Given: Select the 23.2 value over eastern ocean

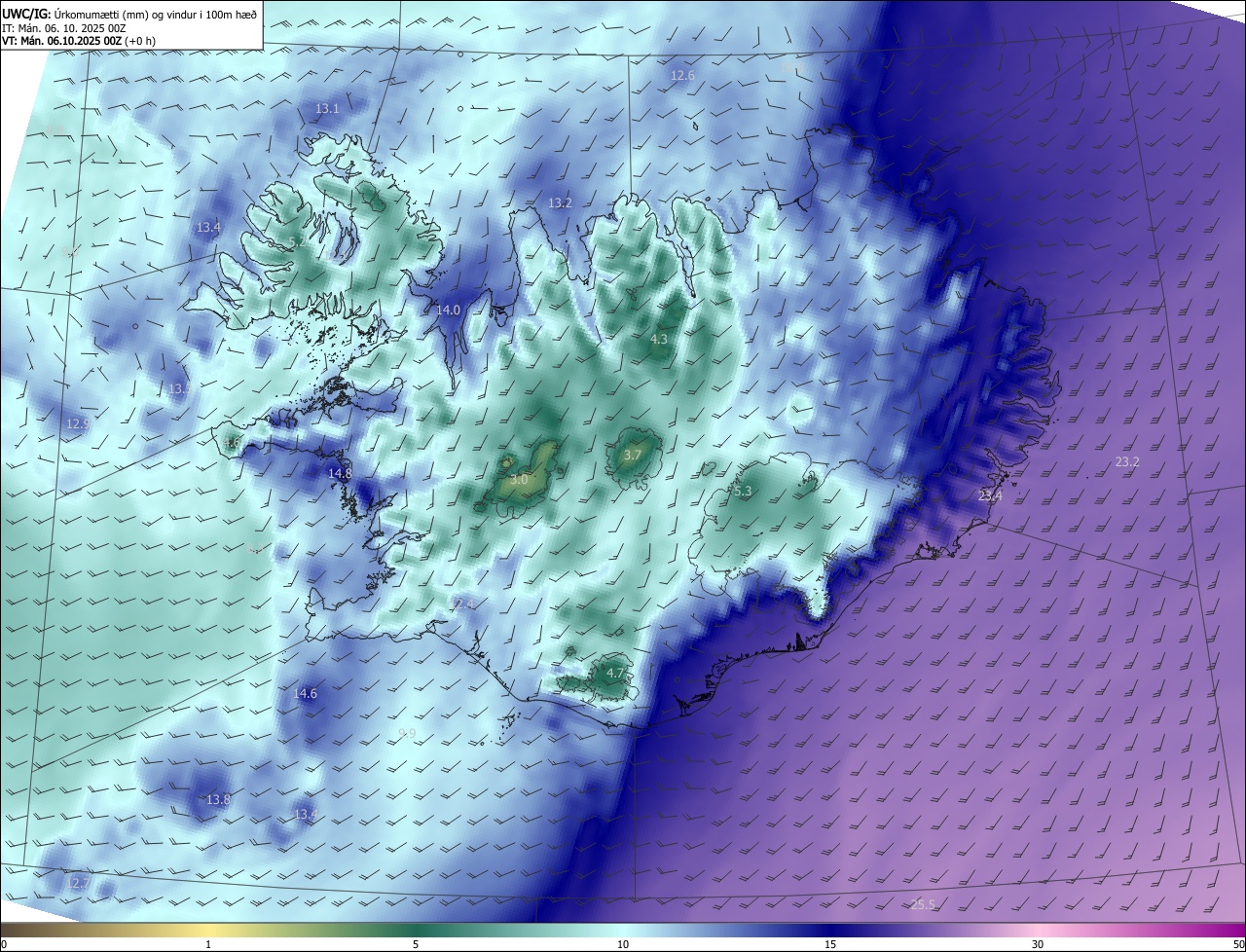Looking at the screenshot, I should tap(1127, 461).
